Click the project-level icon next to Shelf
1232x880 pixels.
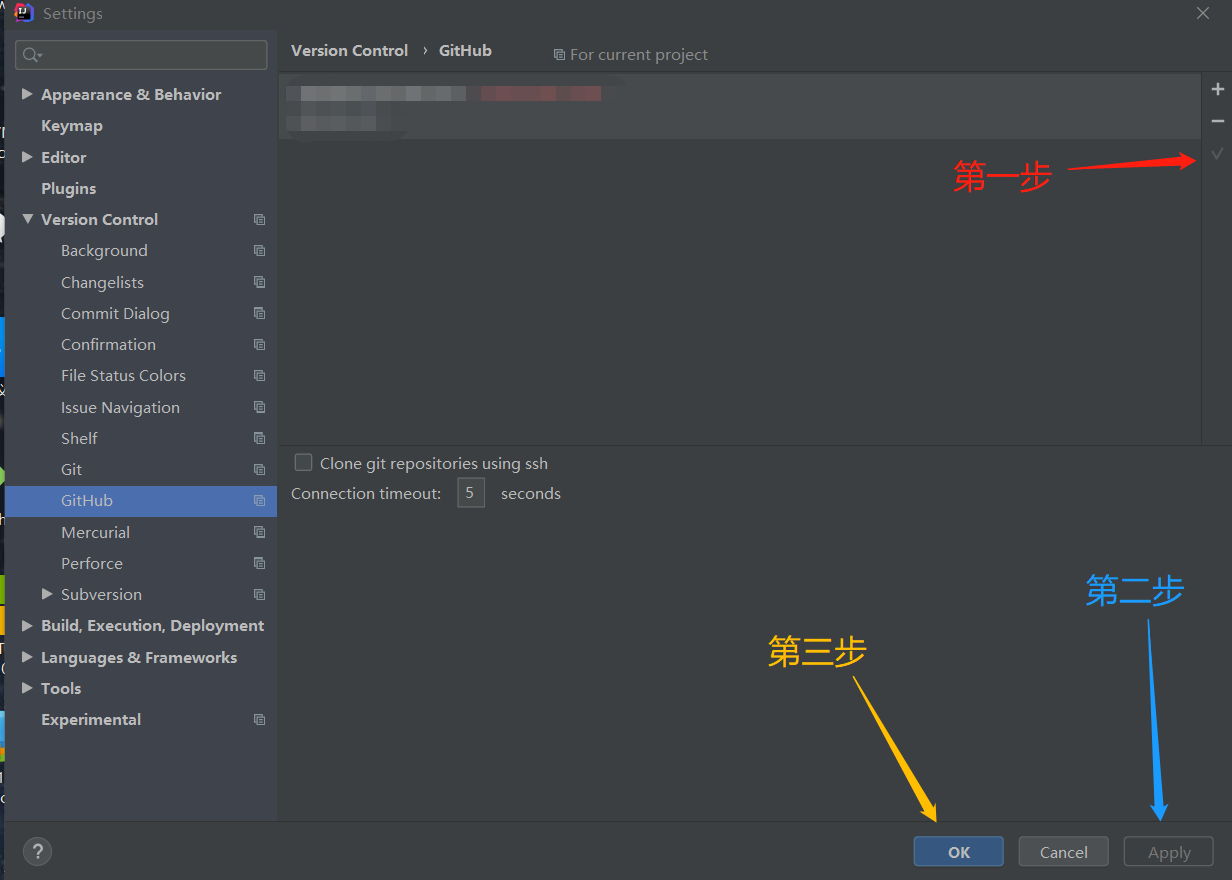[260, 438]
